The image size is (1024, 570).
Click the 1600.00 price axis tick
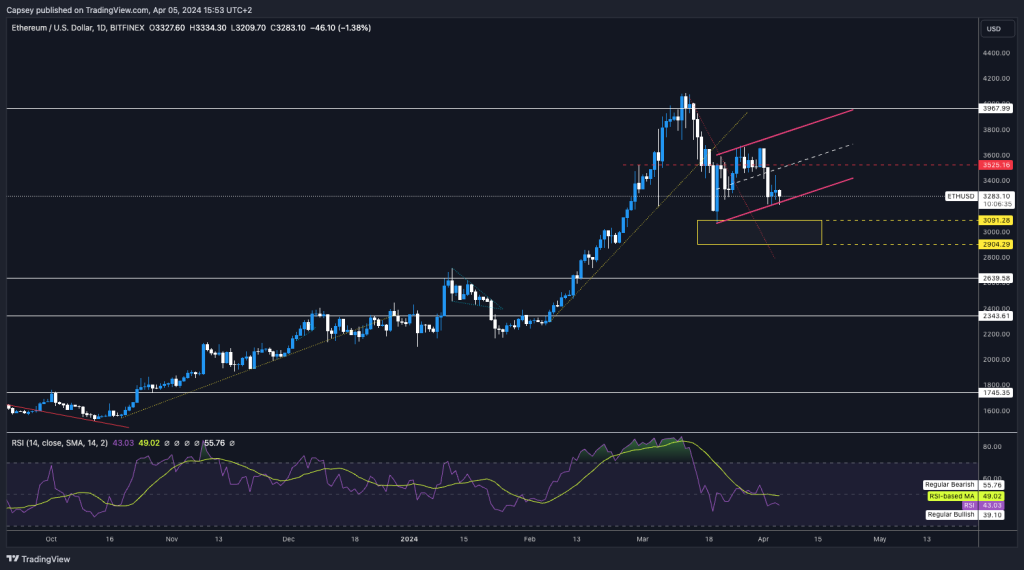(996, 411)
